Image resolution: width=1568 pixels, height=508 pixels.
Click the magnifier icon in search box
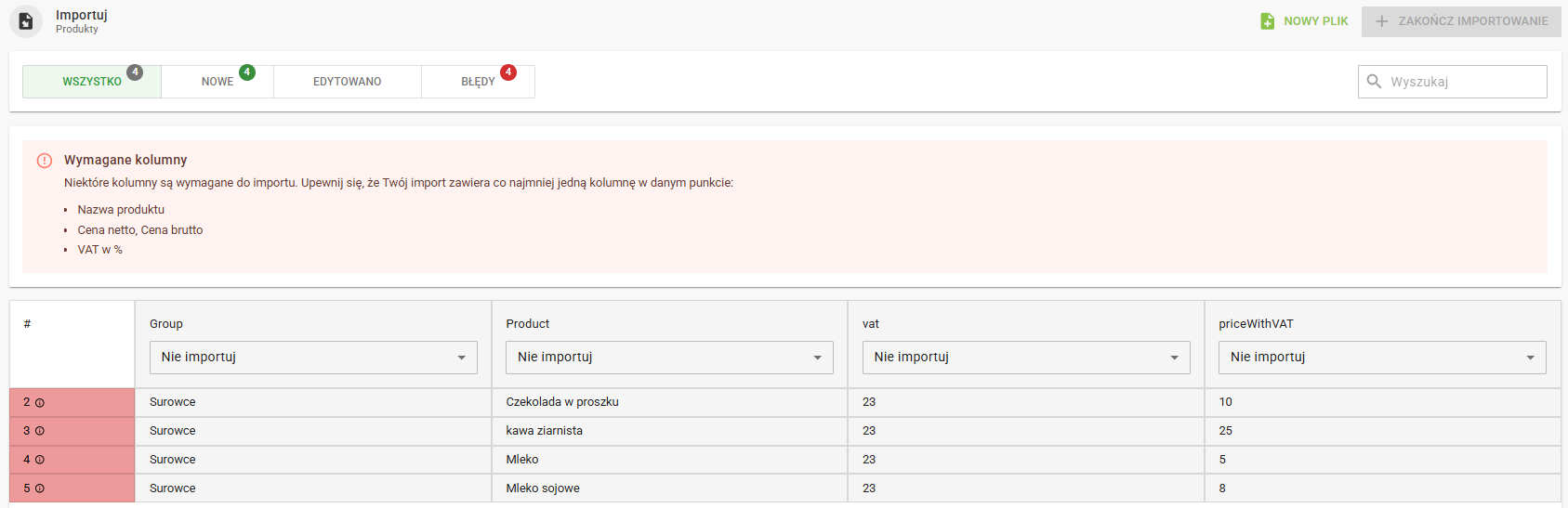[1374, 82]
